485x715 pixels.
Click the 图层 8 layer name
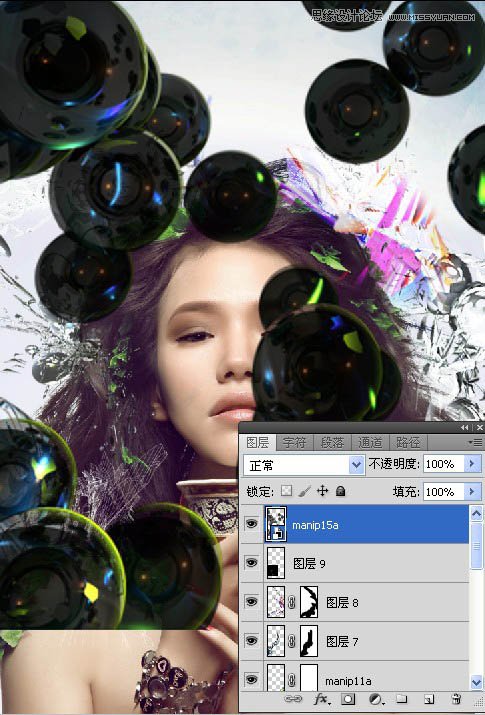tap(342, 603)
